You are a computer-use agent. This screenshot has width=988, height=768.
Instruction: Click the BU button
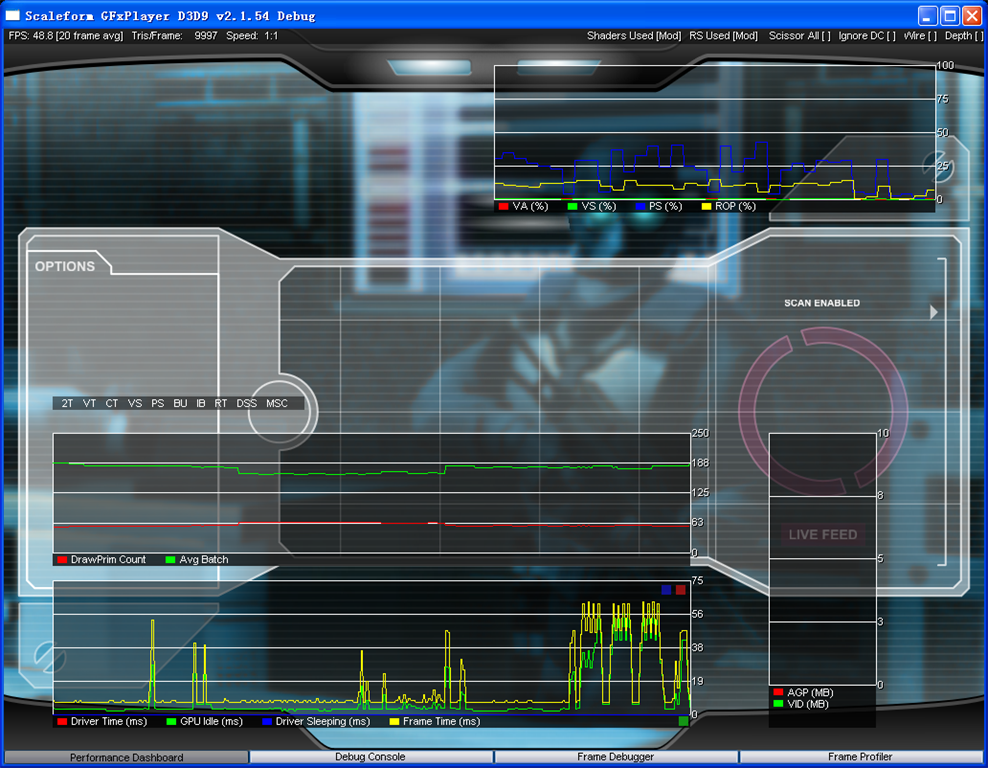point(180,403)
